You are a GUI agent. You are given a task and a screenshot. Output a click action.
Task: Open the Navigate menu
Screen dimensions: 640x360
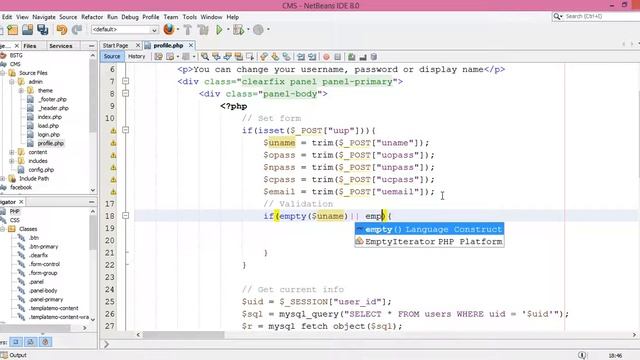pos(44,17)
